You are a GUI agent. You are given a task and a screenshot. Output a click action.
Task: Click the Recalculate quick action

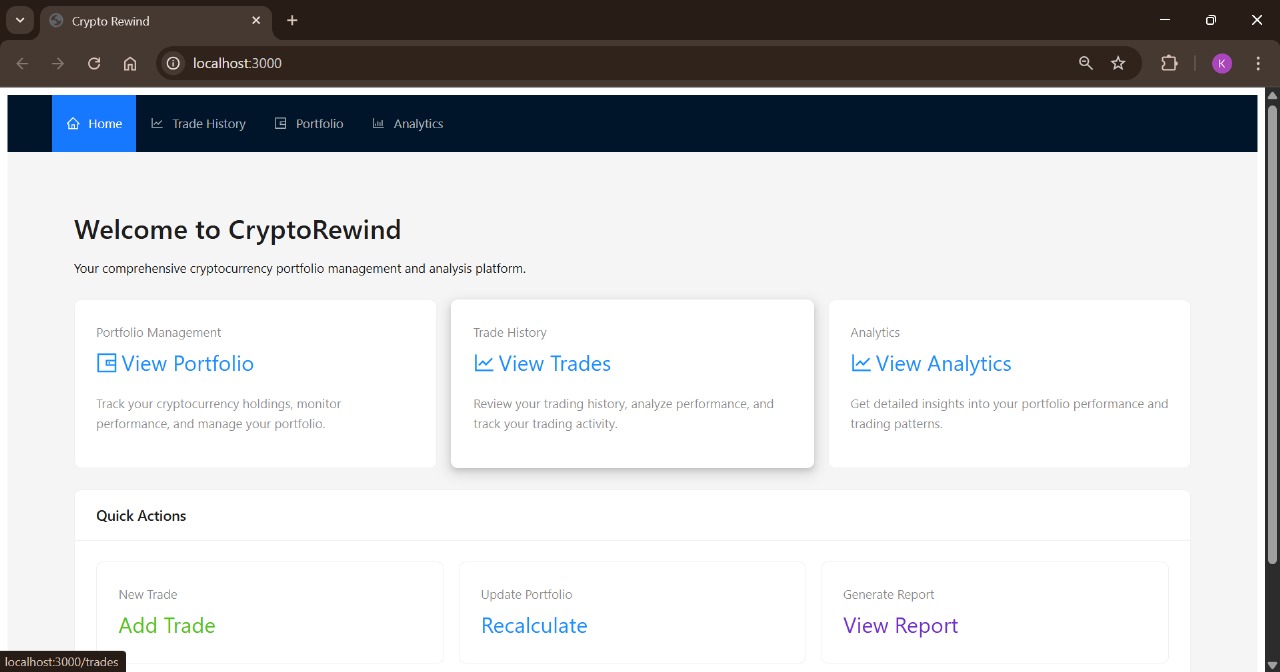tap(534, 625)
